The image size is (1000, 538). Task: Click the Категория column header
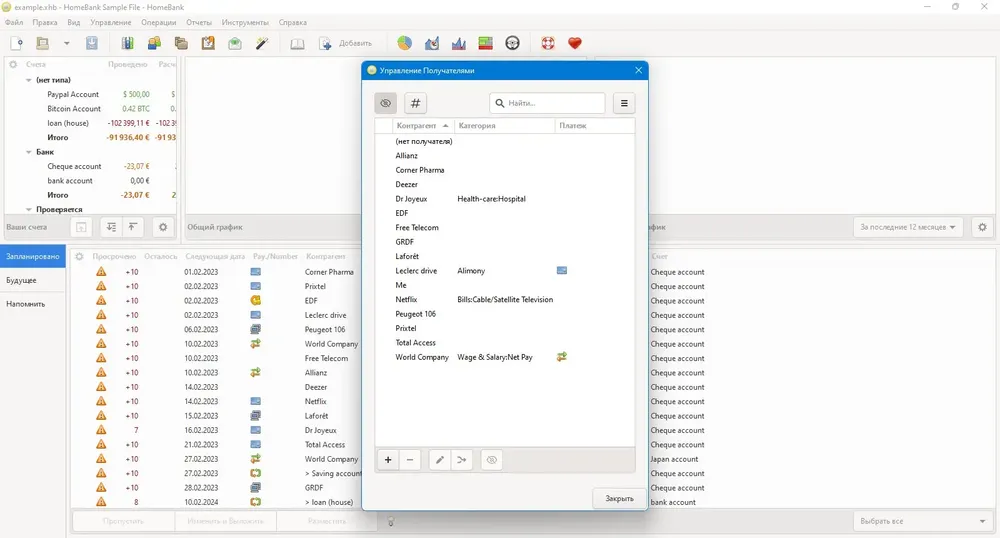click(x=504, y=126)
